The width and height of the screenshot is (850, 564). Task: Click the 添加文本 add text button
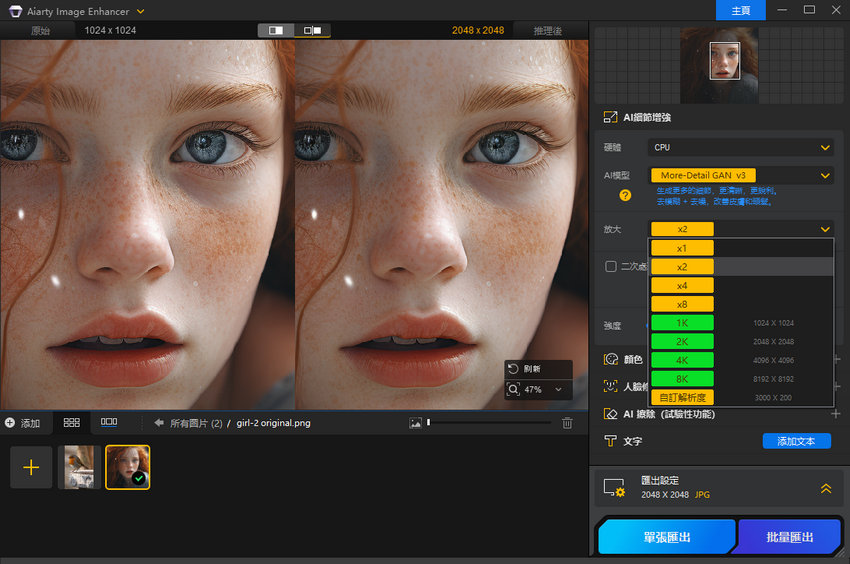(x=796, y=441)
